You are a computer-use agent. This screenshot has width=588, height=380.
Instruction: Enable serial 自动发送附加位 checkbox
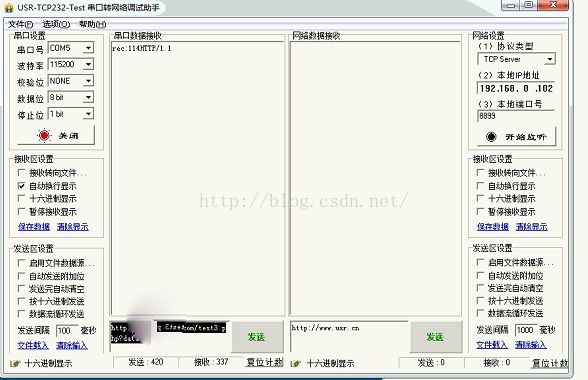click(21, 276)
